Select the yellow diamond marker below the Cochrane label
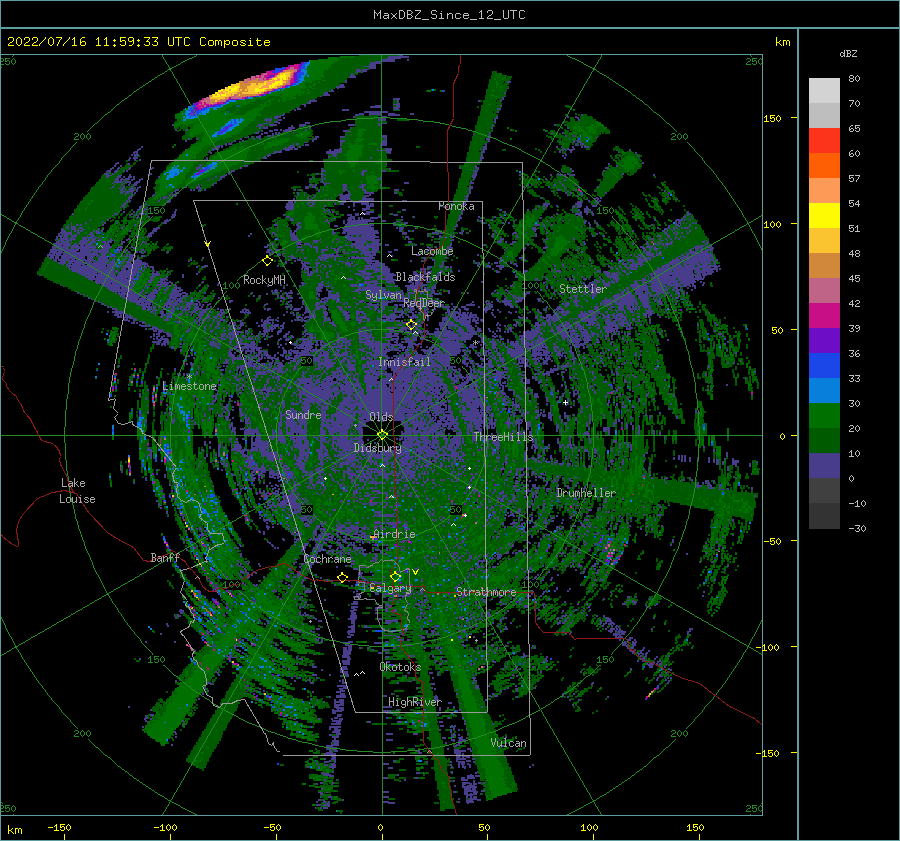Viewport: 900px width, 841px height. coord(343,577)
